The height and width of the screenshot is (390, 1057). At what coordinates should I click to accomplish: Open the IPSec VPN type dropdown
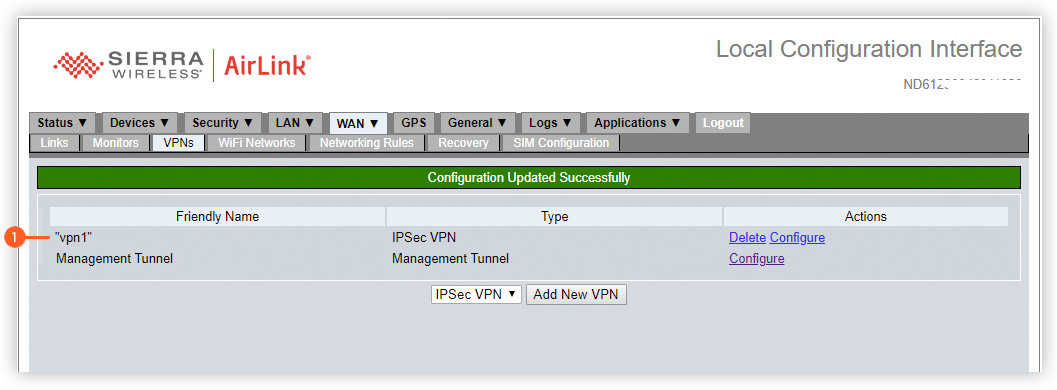click(x=477, y=294)
